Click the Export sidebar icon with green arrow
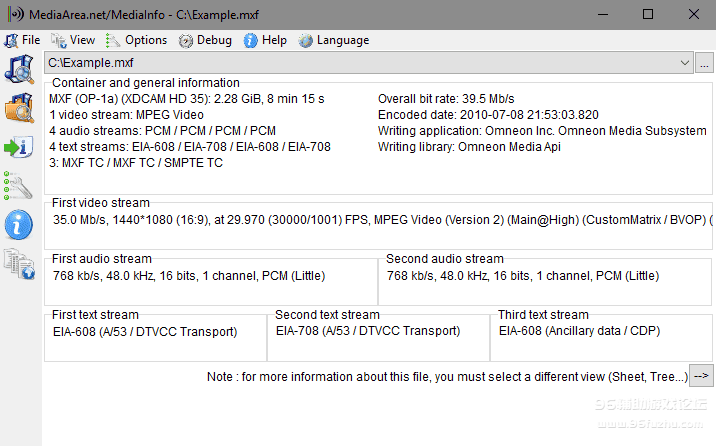This screenshot has height=446, width=716. [x=19, y=147]
